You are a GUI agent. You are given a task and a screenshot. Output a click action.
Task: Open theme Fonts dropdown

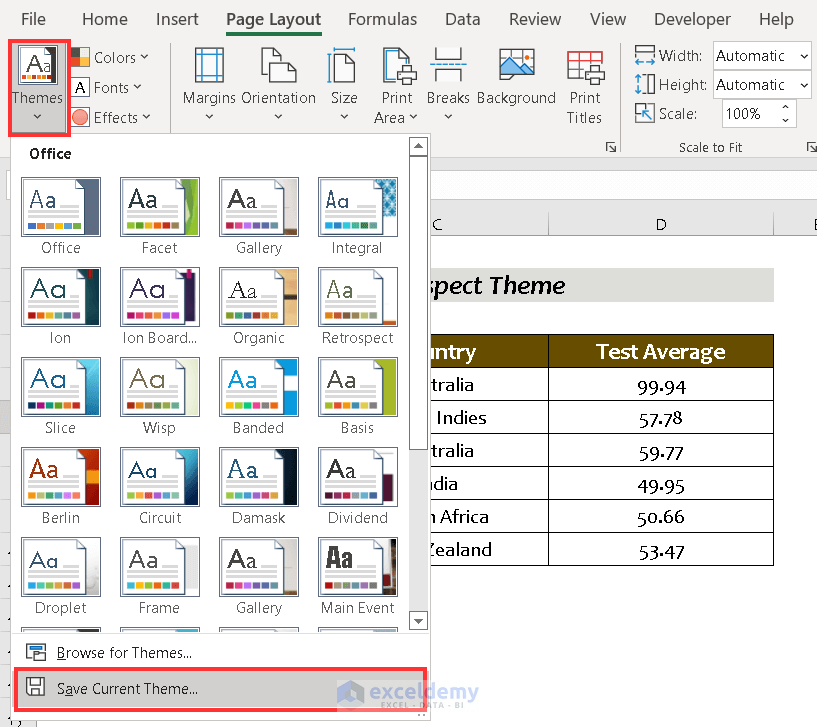coord(107,87)
